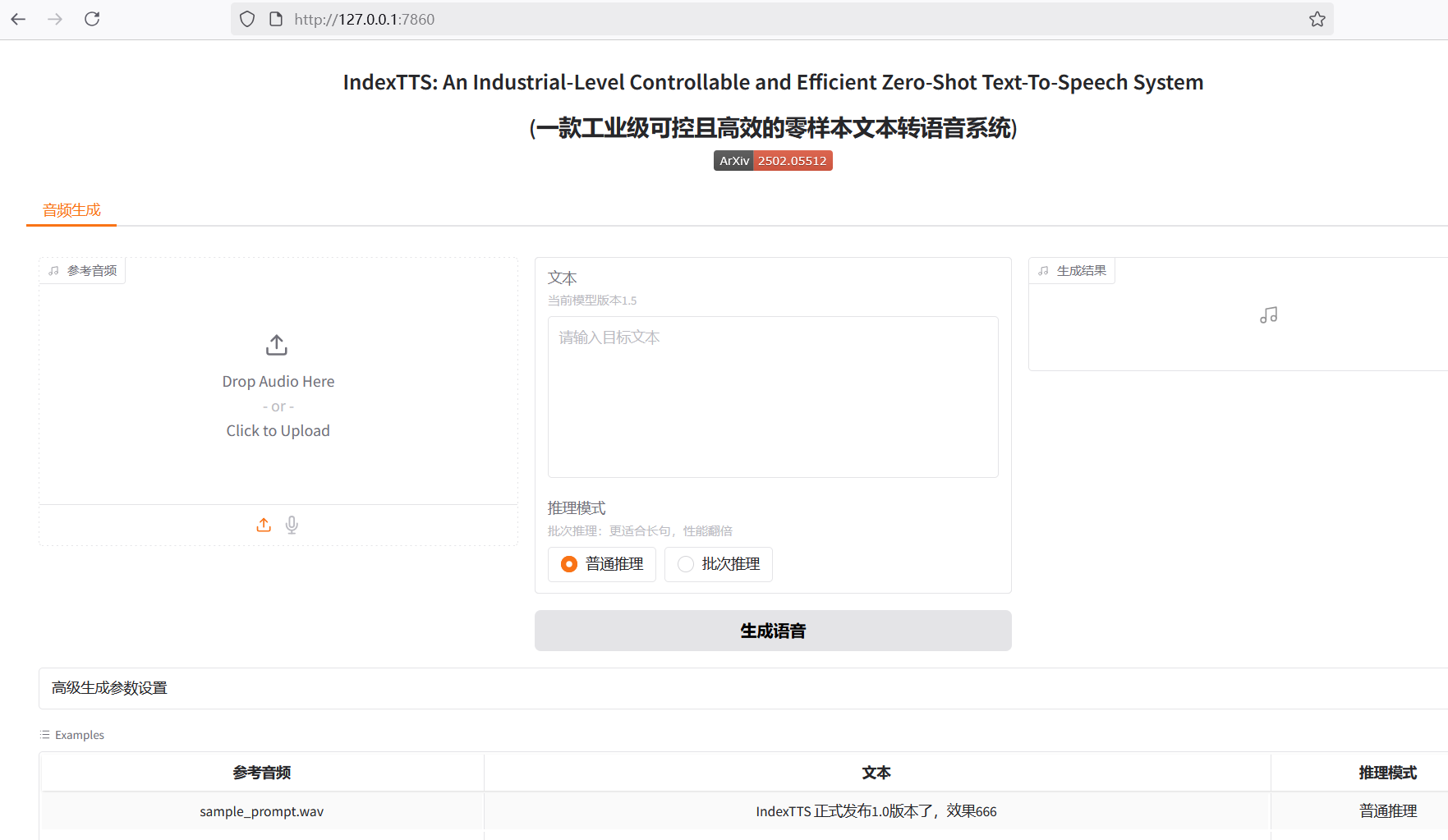Image resolution: width=1448 pixels, height=840 pixels.
Task: Expand the 高级生成参数设置 accordion
Action: coord(742,688)
